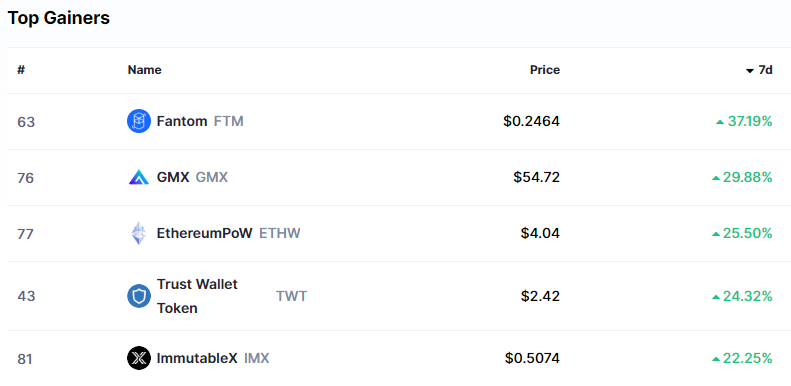Image resolution: width=791 pixels, height=386 pixels.
Task: Click the ImmutableX black logo icon
Action: click(x=139, y=358)
